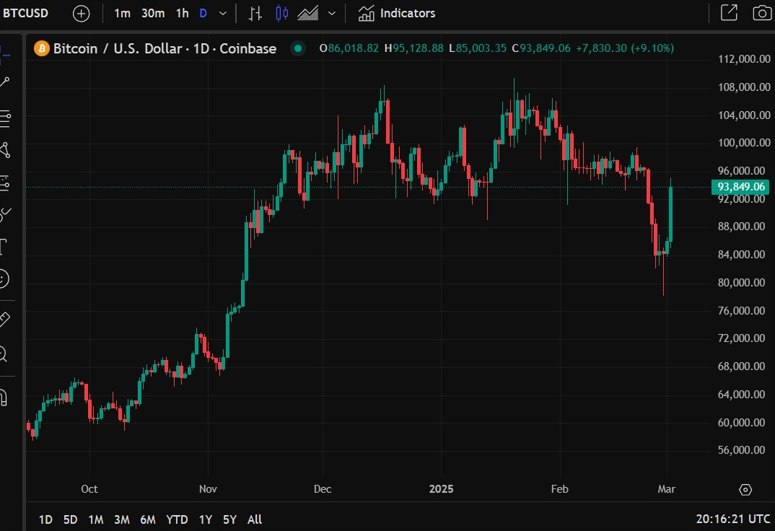The height and width of the screenshot is (531, 775).
Task: Select the 30m timeframe
Action: coord(153,13)
